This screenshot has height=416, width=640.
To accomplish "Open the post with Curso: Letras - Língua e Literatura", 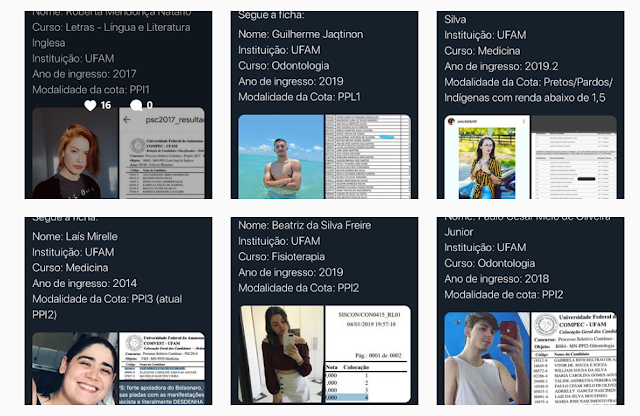I will coord(118,105).
